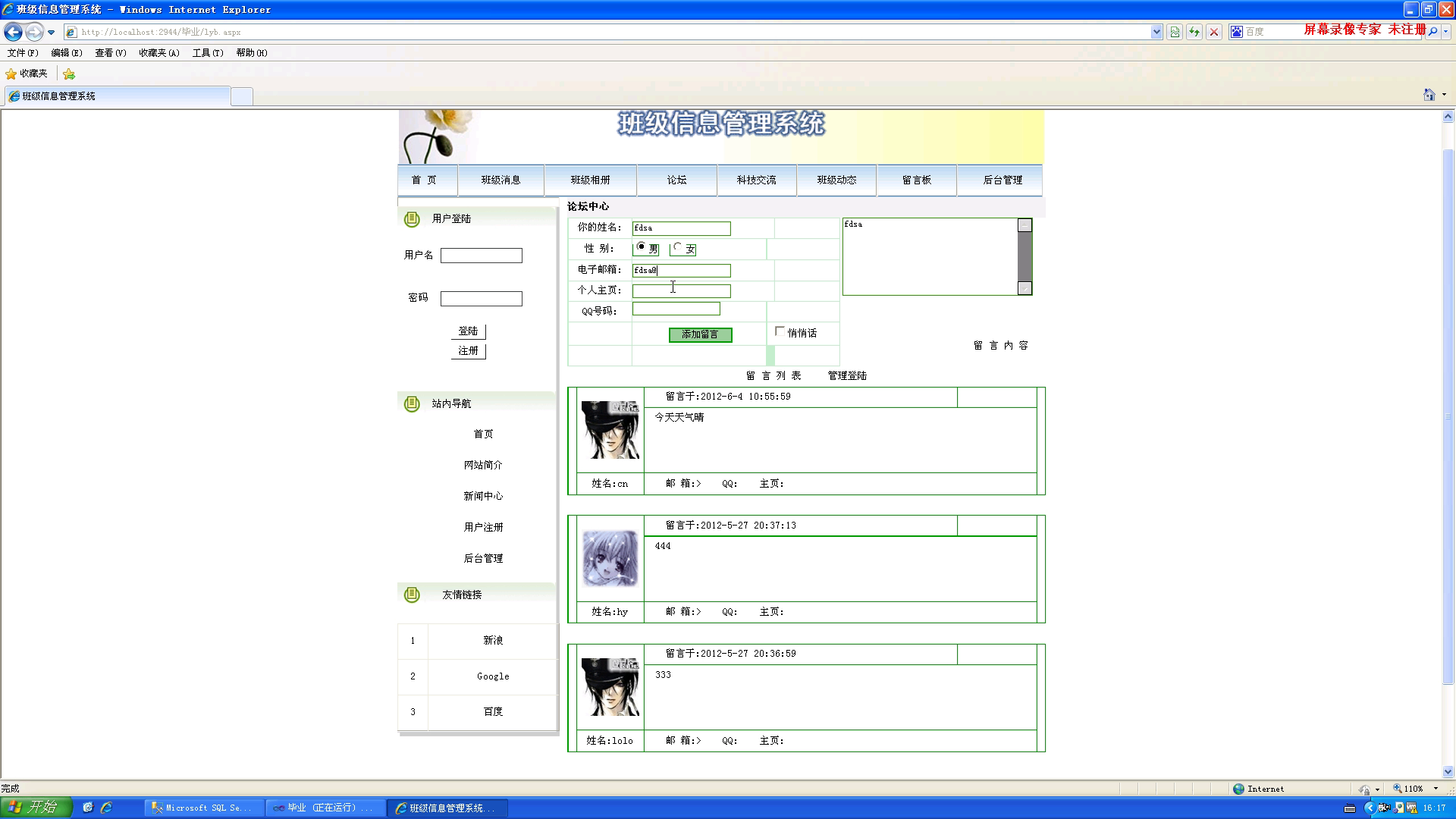
Task: Open the 论坛 navigation item
Action: click(x=676, y=180)
